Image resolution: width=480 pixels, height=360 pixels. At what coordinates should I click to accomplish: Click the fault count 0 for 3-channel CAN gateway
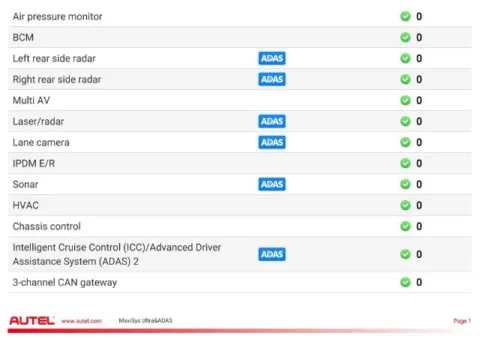click(x=419, y=282)
